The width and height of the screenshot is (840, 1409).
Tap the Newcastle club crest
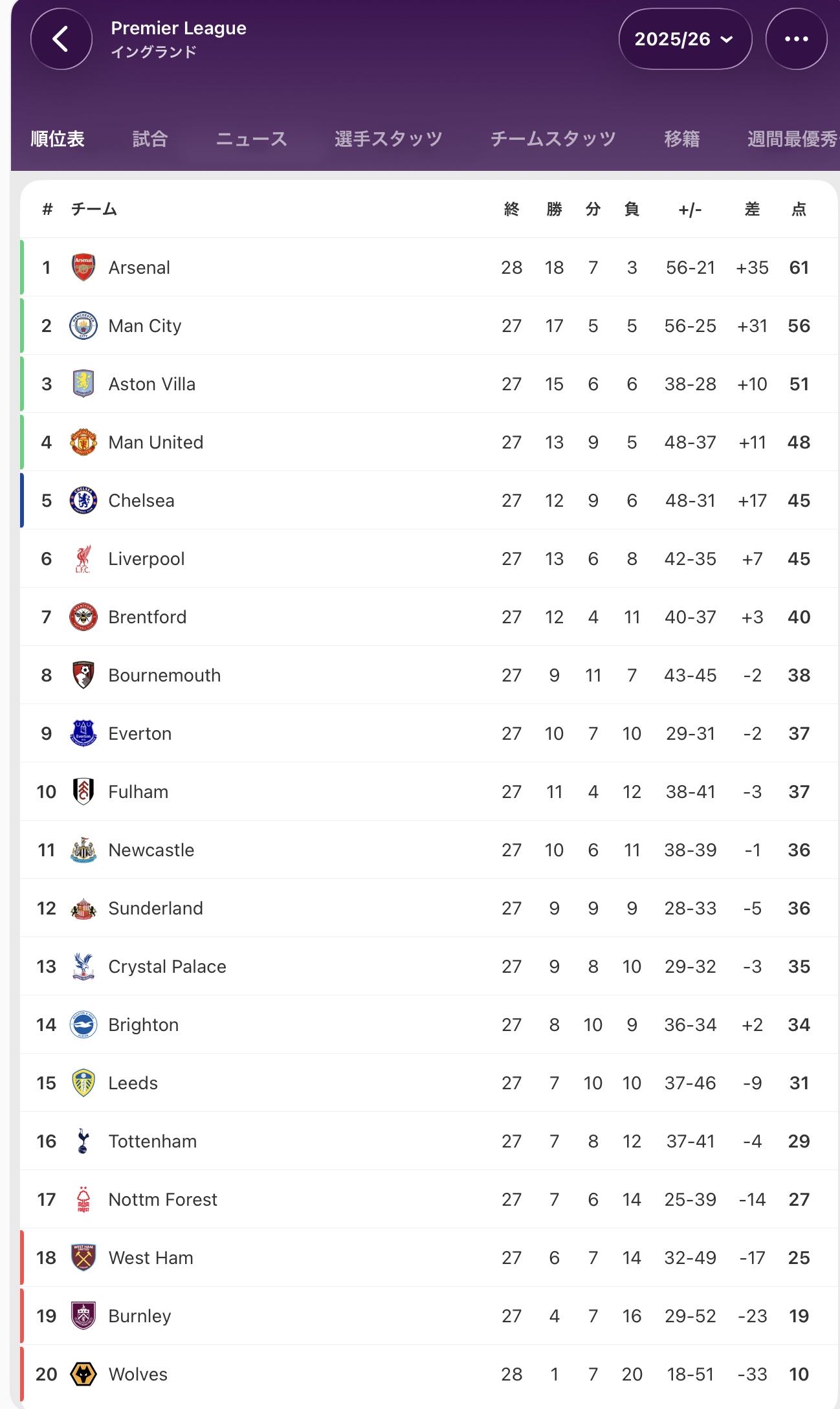tap(83, 850)
